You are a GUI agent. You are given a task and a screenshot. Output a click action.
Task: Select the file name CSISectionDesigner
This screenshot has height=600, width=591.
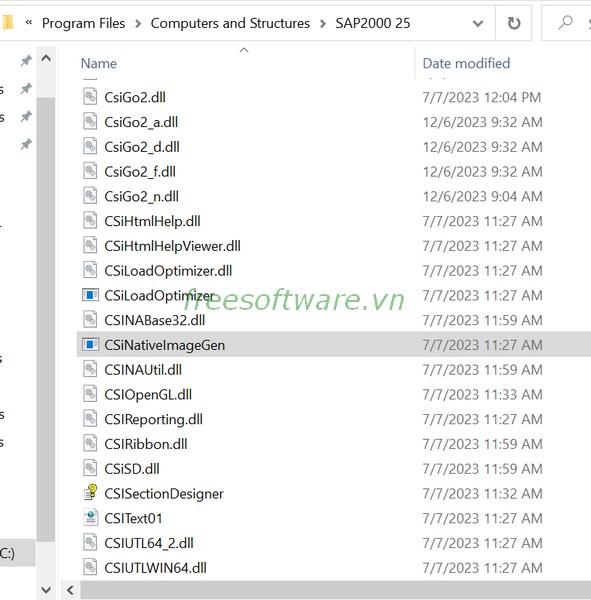point(164,494)
